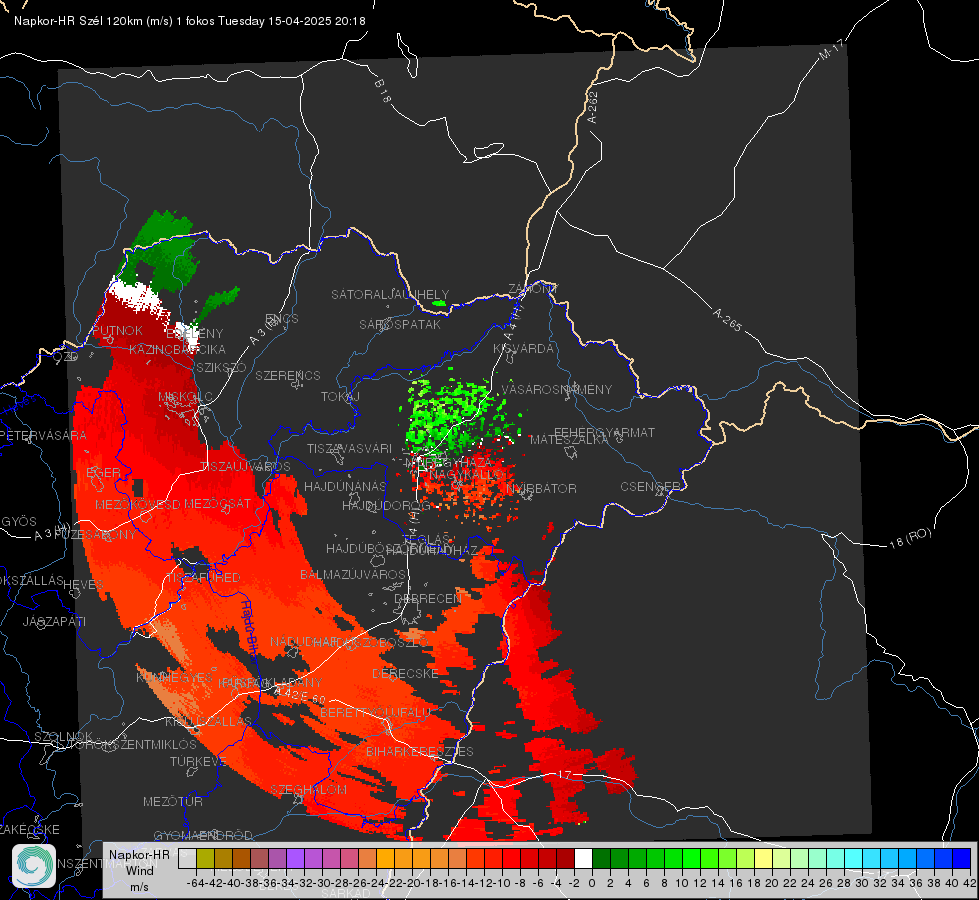Click the SZEGHALOM label
979x900 pixels.
click(308, 789)
